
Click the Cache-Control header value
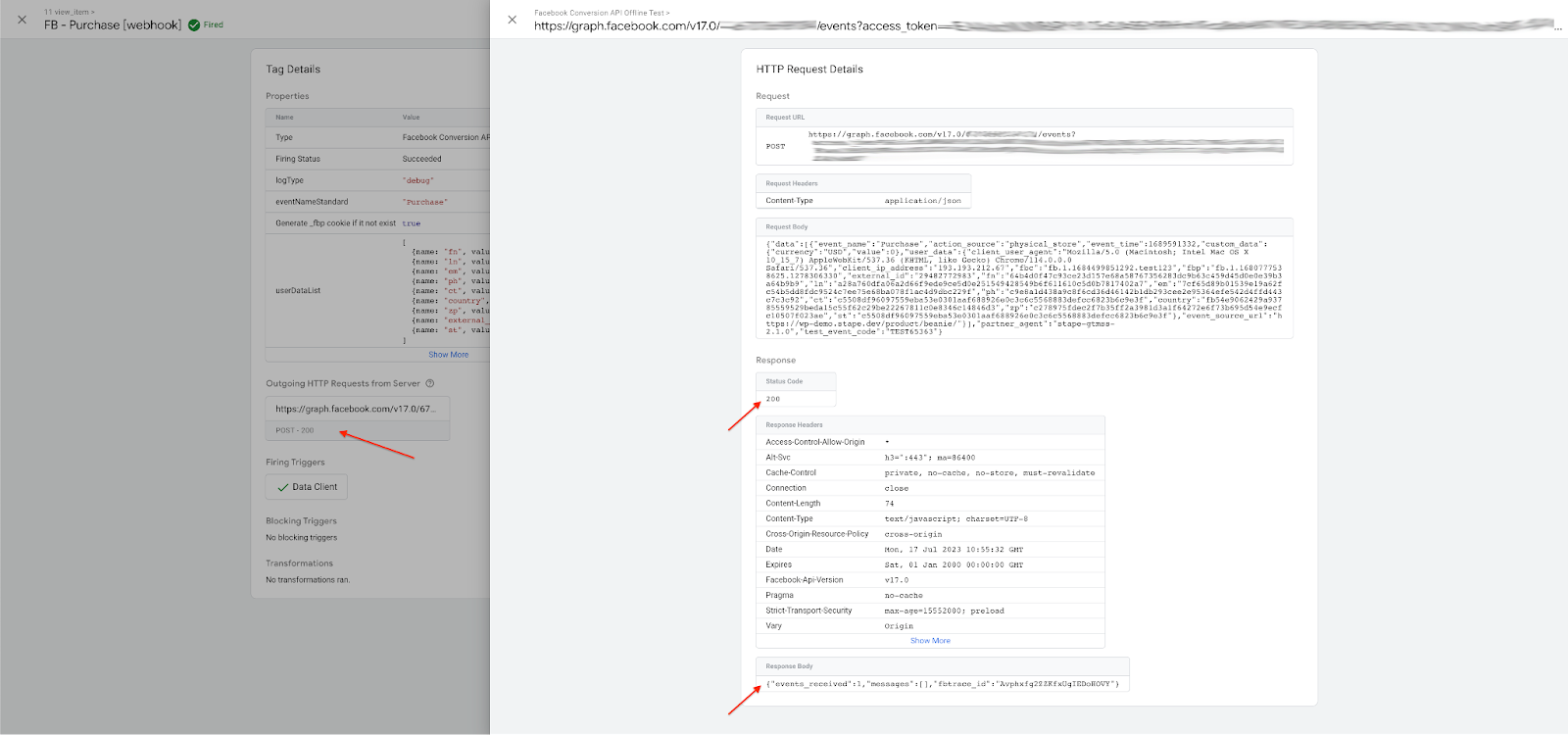click(990, 473)
